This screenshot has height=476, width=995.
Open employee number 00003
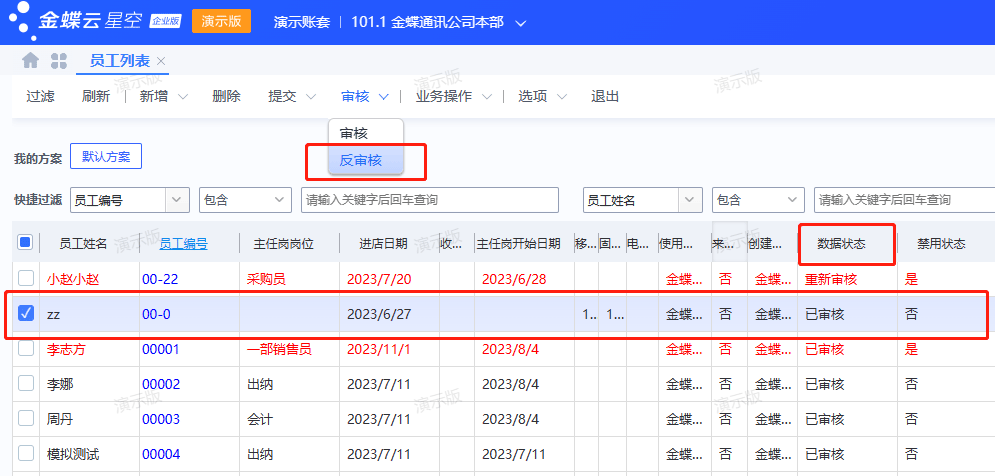(161, 419)
